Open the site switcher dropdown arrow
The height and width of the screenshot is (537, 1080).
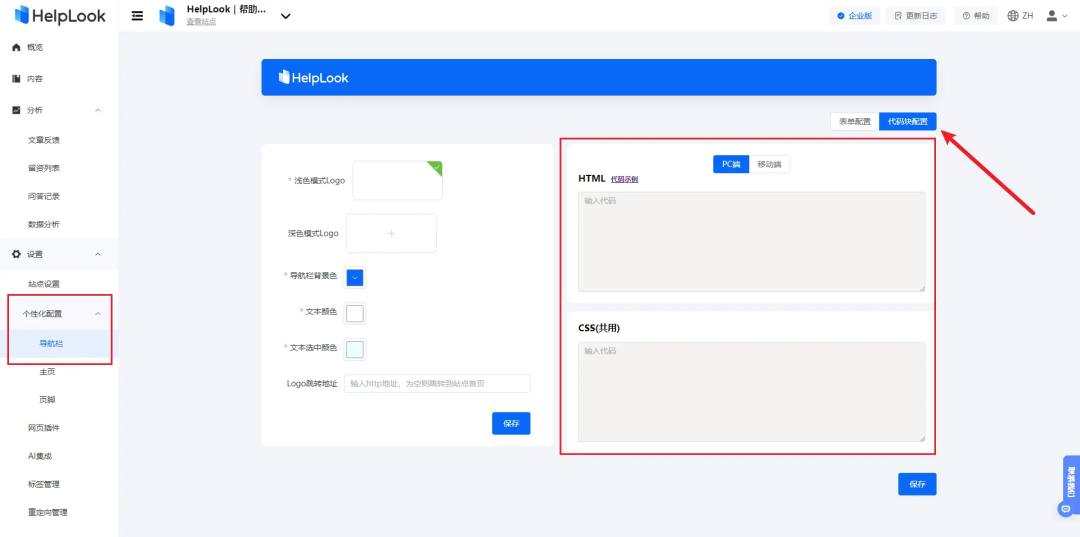286,16
